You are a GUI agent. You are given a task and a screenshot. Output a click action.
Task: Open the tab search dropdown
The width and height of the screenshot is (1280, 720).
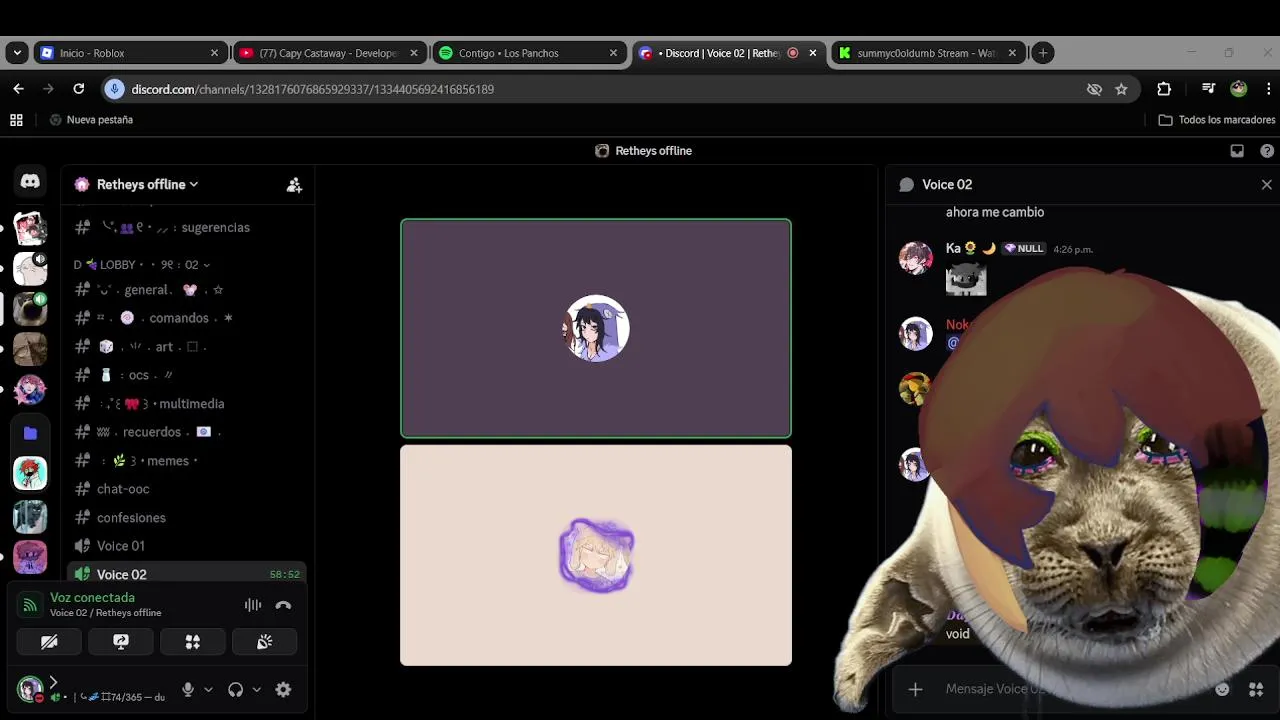(16, 53)
